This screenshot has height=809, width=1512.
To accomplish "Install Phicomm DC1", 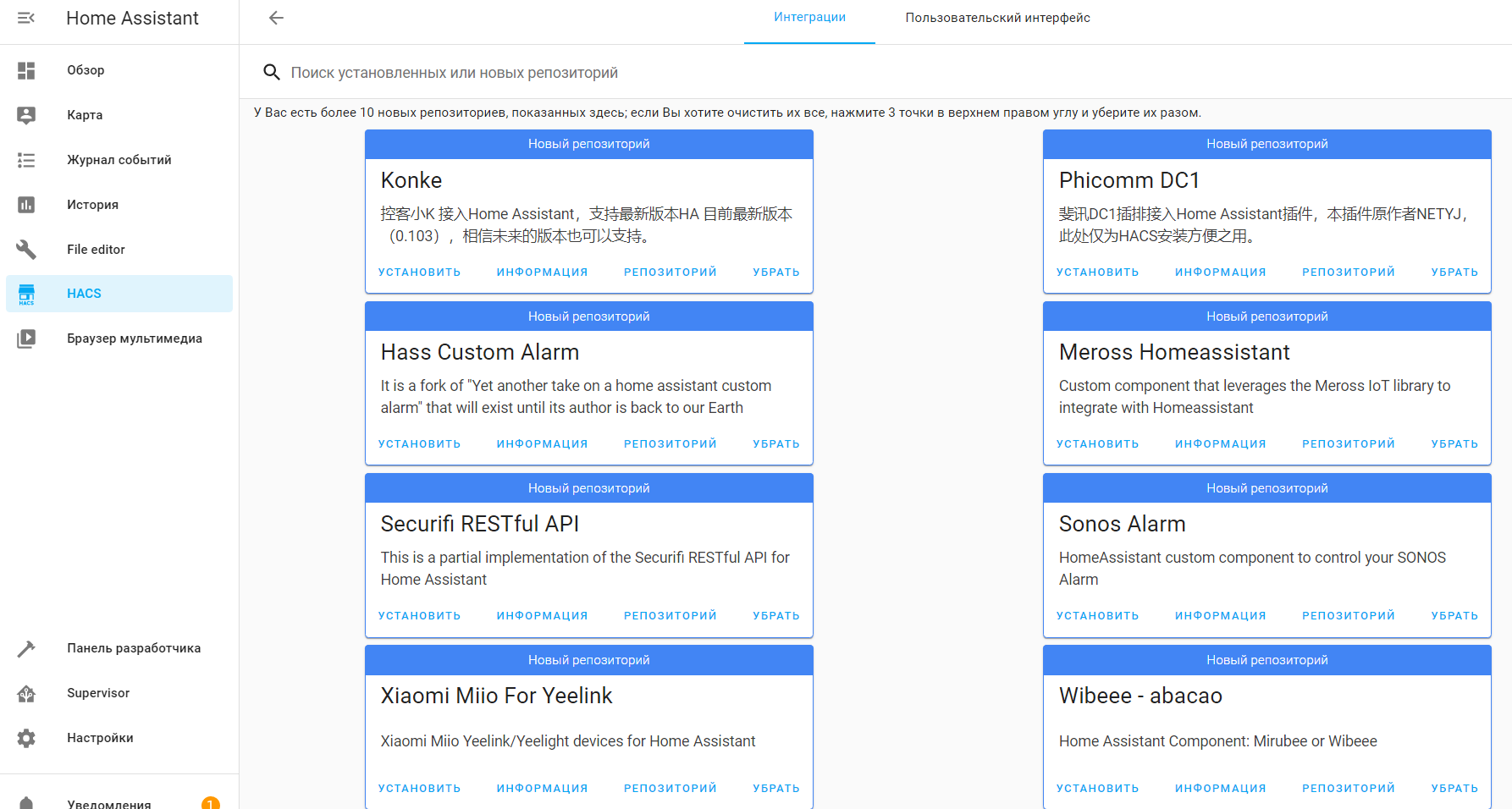I will tap(1097, 272).
